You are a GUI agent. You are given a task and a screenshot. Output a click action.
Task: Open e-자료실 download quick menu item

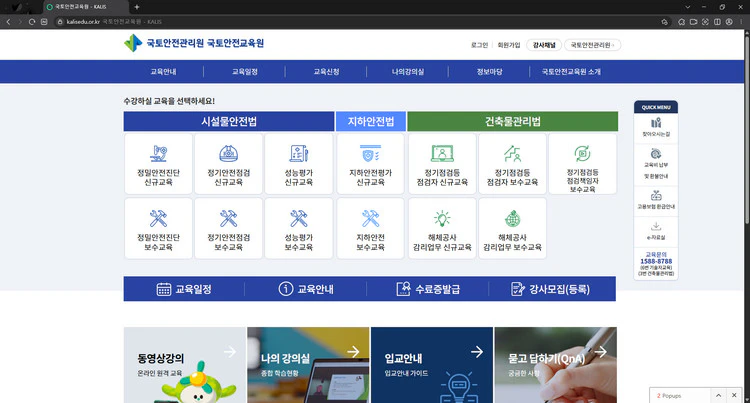pyautogui.click(x=656, y=231)
